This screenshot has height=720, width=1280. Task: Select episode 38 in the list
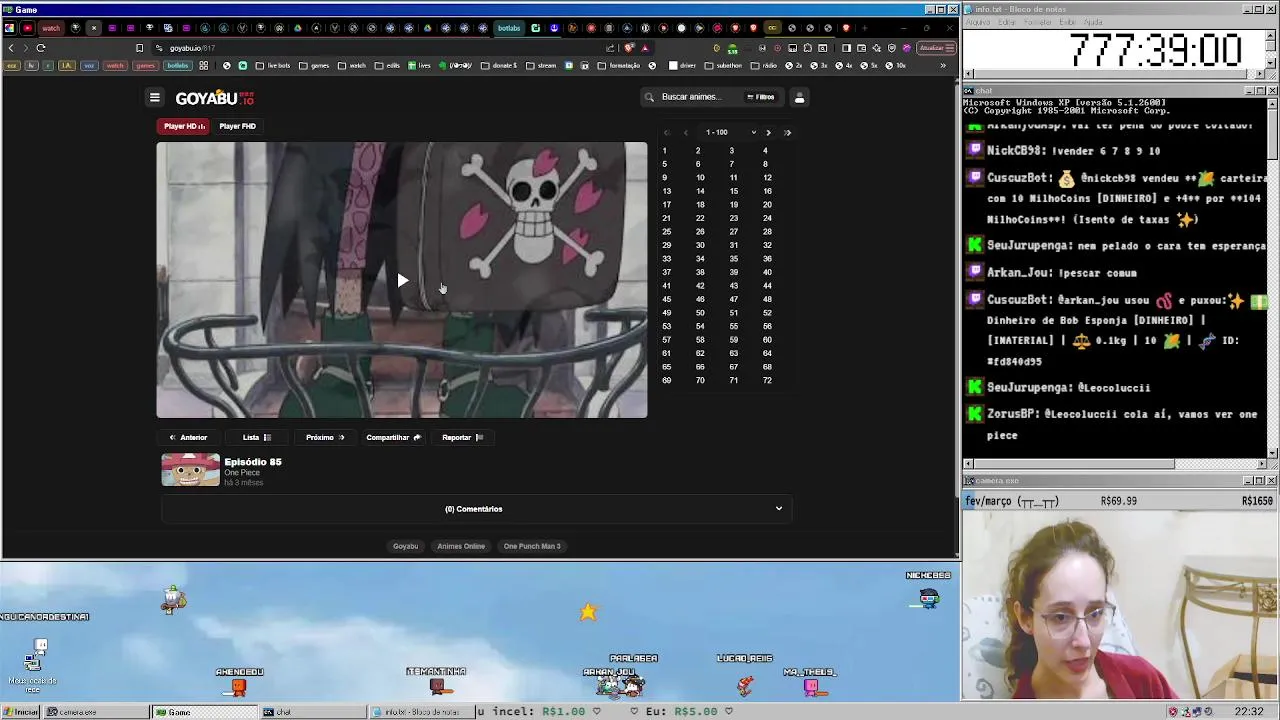[700, 272]
